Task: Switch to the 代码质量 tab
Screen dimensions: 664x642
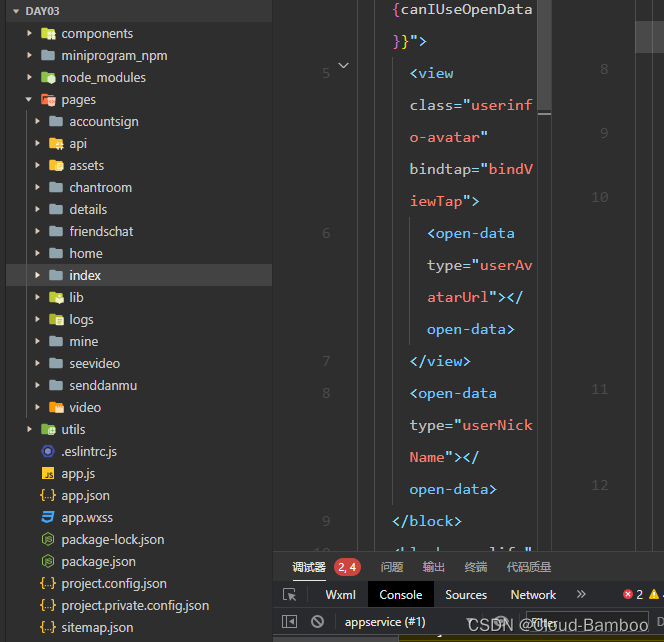Action: (x=529, y=567)
